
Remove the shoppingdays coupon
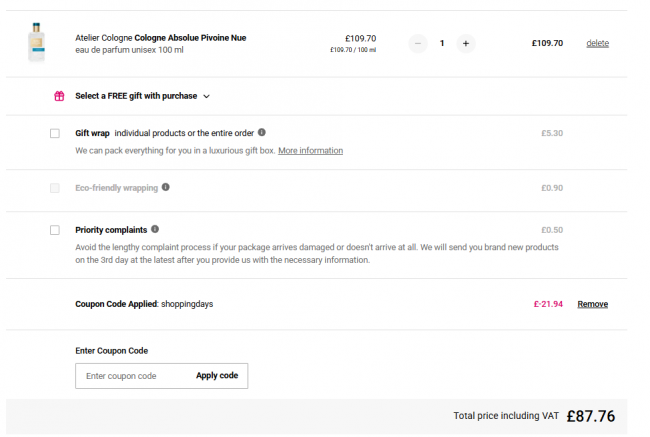pos(592,304)
